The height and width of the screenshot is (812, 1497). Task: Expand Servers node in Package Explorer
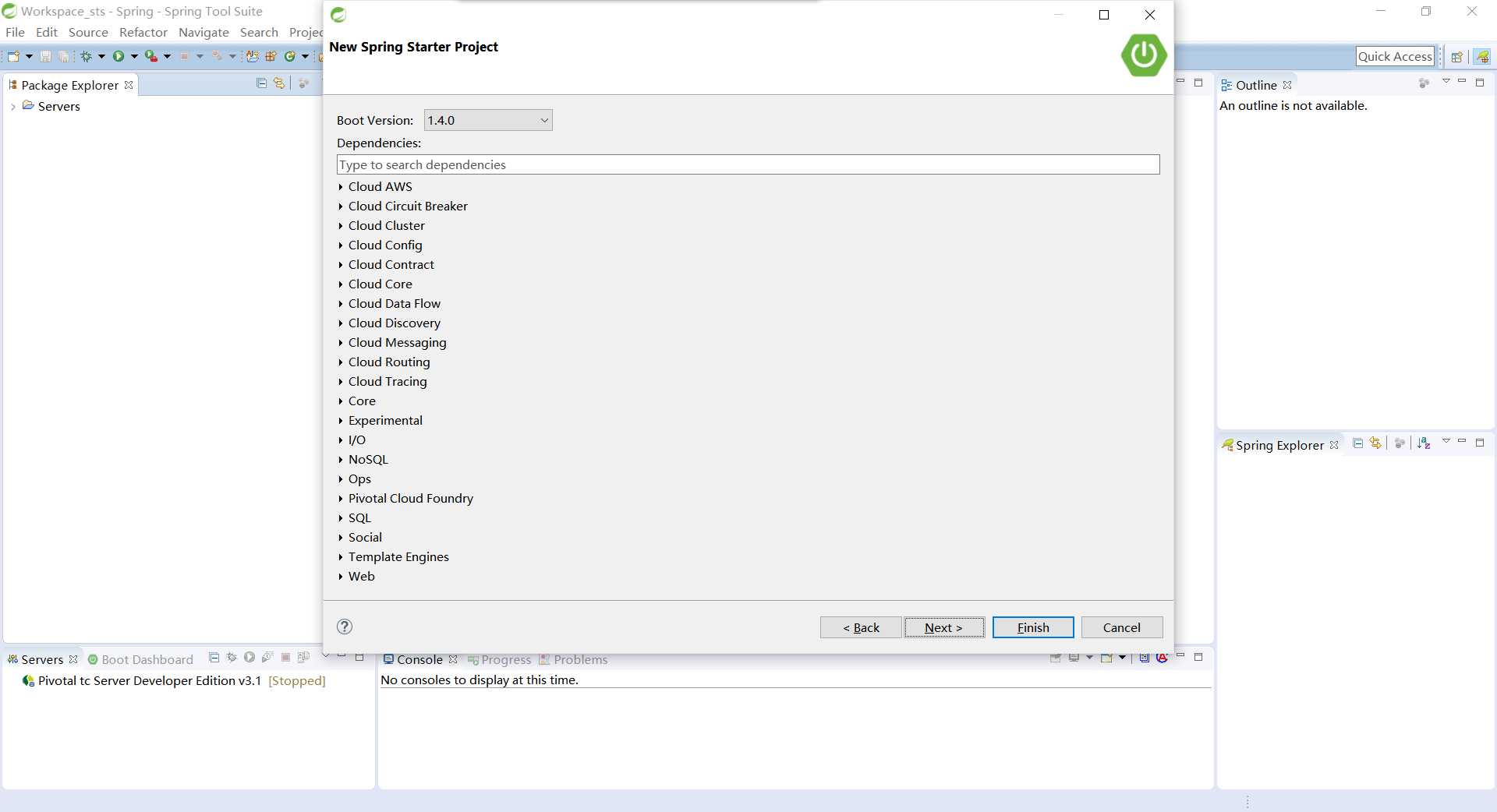pos(13,107)
